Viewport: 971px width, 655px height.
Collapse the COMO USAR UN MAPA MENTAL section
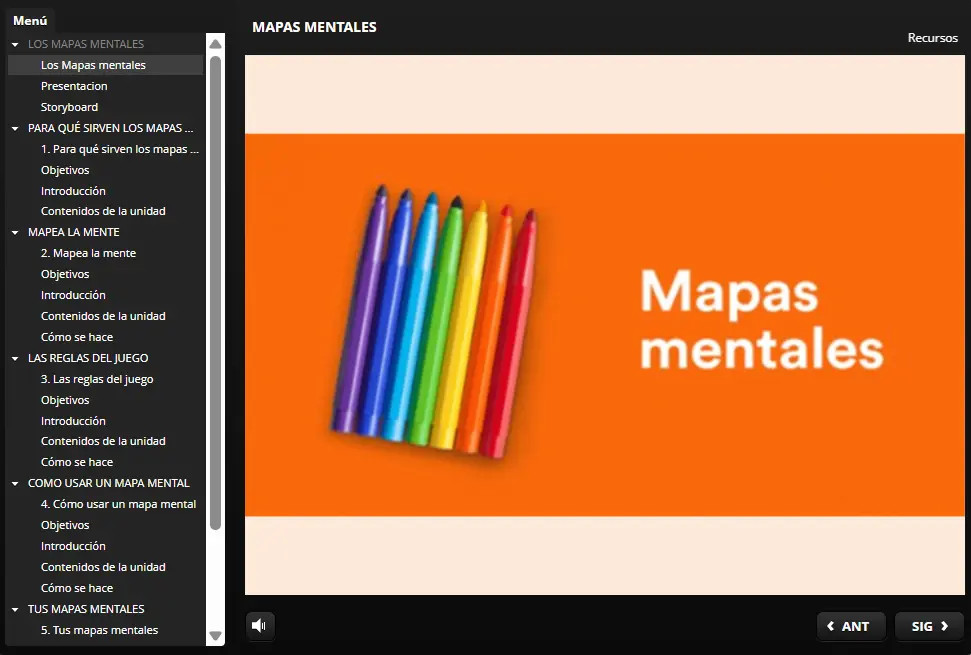15,484
